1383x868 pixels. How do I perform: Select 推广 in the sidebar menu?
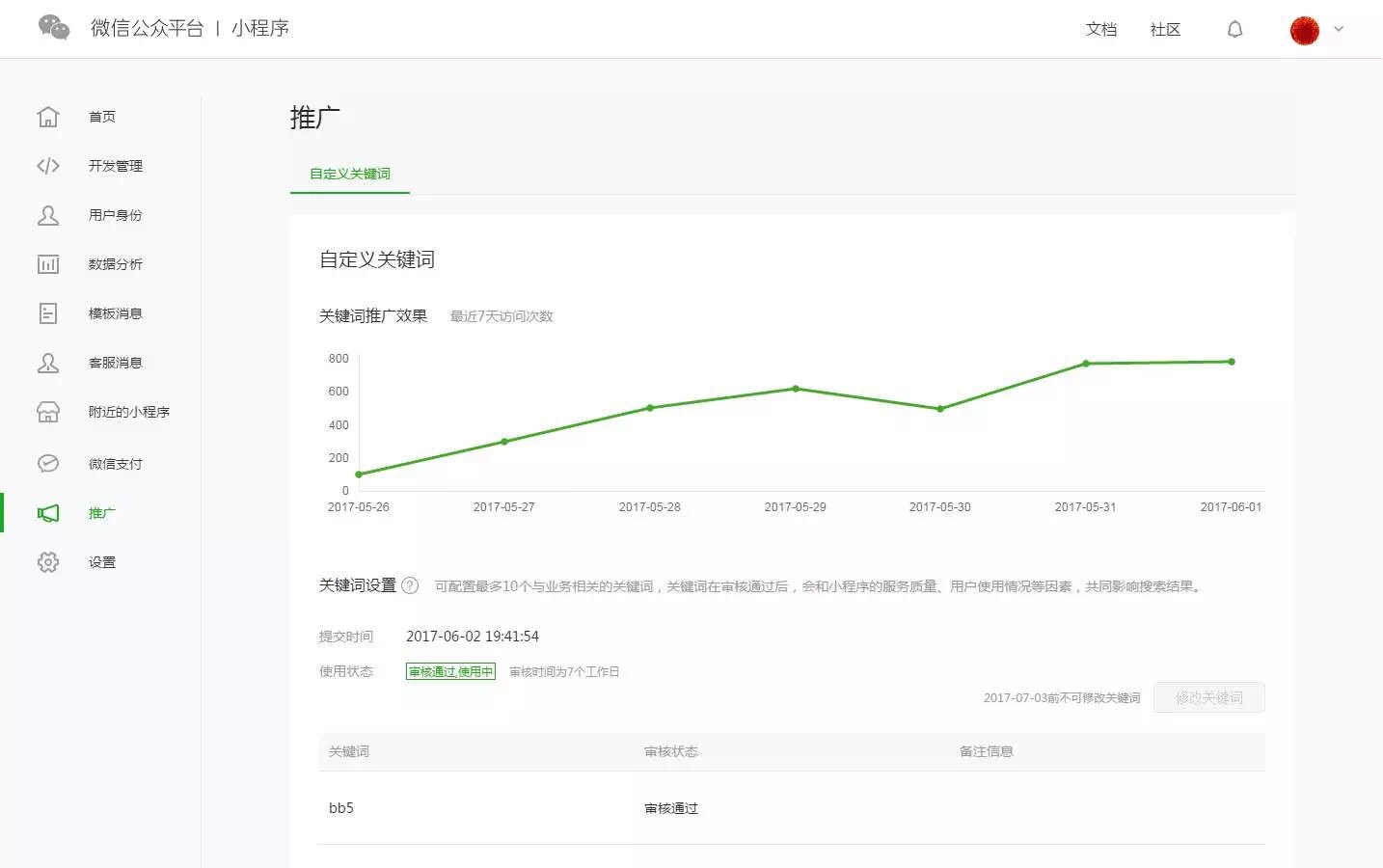101,513
